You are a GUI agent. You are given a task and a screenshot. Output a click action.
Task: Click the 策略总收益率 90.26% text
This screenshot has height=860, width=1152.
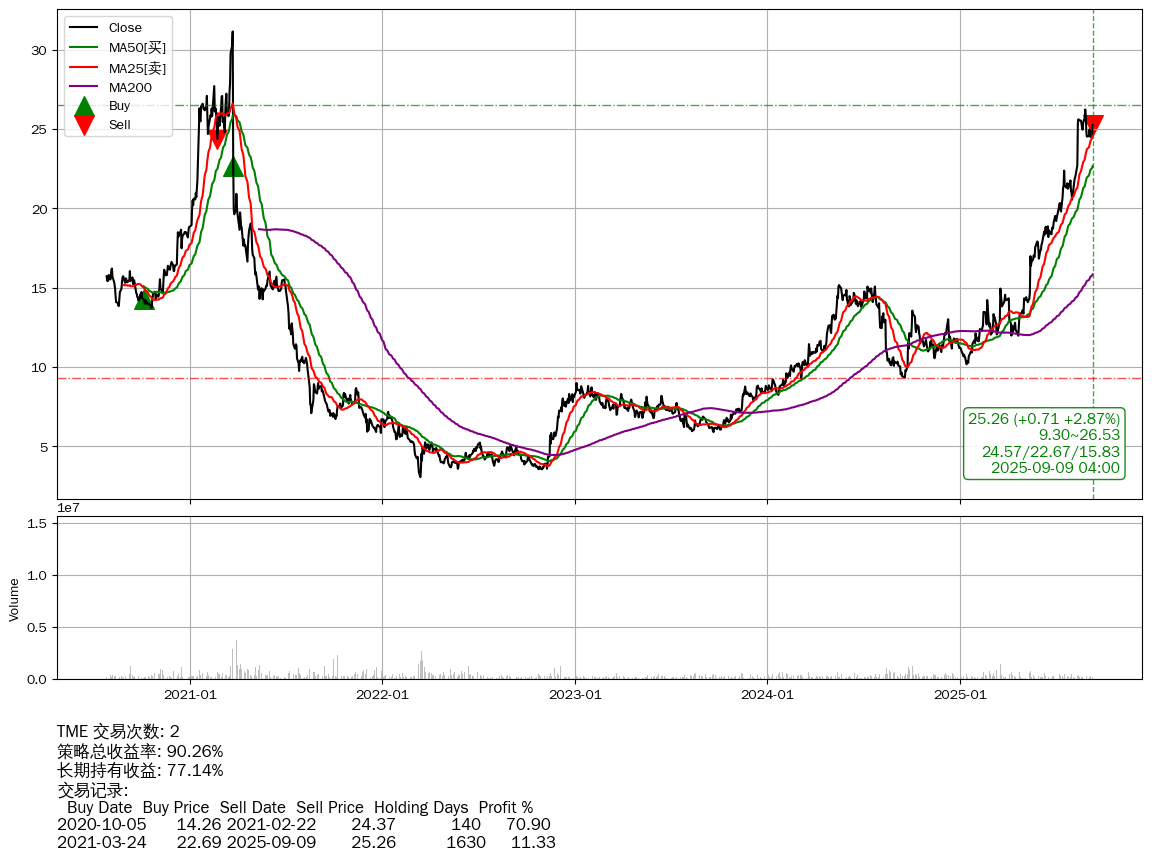(x=140, y=751)
